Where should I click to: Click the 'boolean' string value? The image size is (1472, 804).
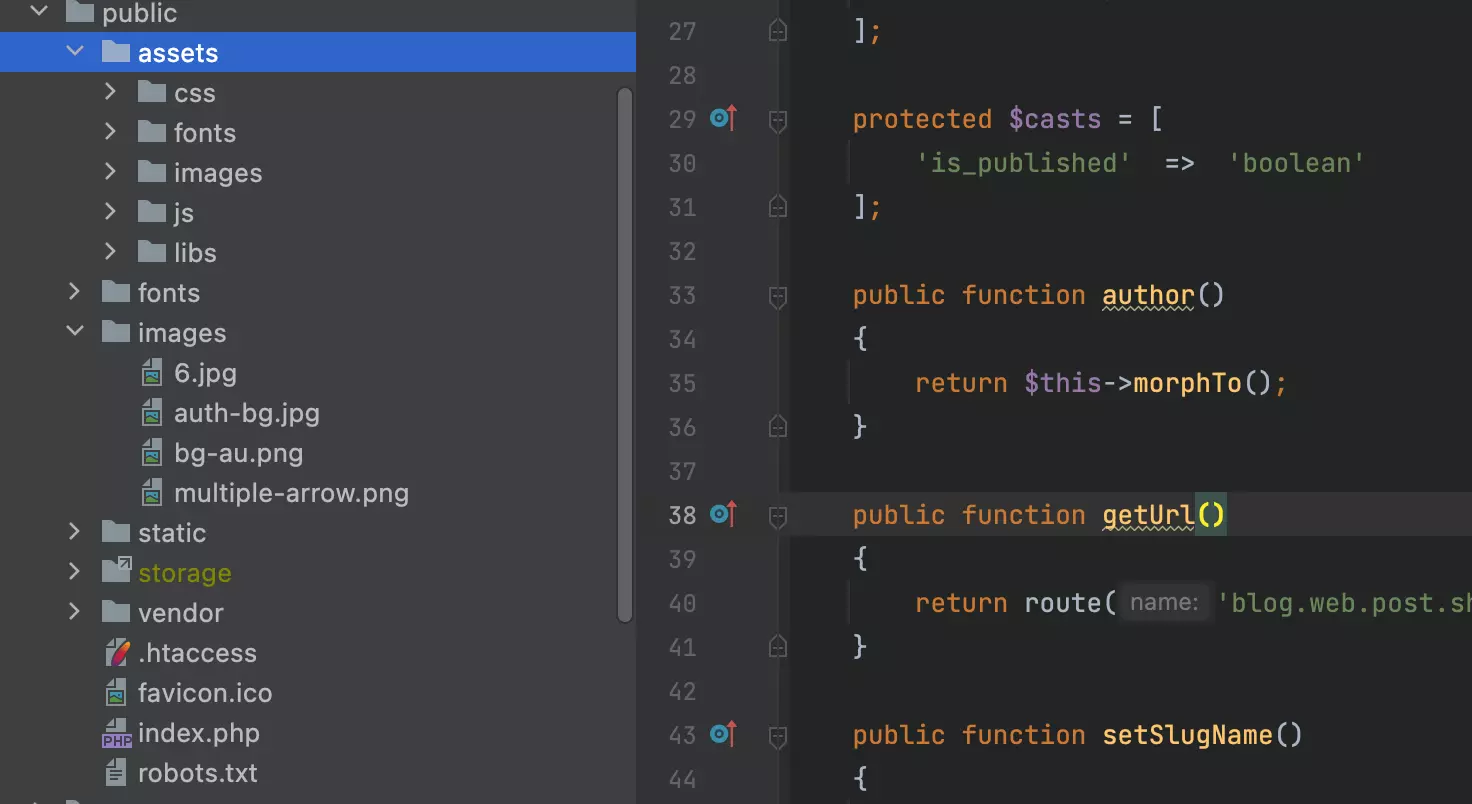(1296, 163)
